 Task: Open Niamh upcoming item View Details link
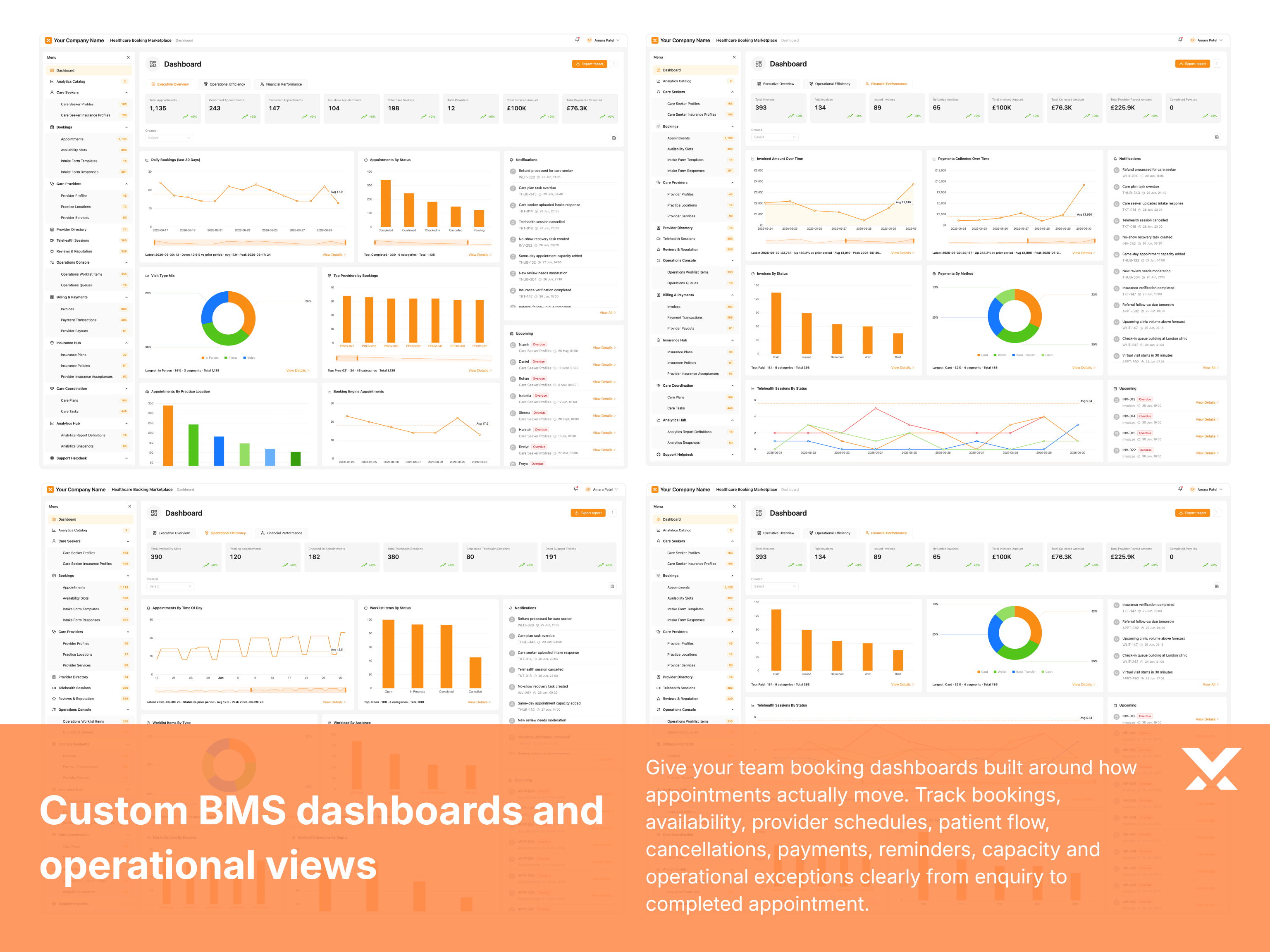click(604, 348)
